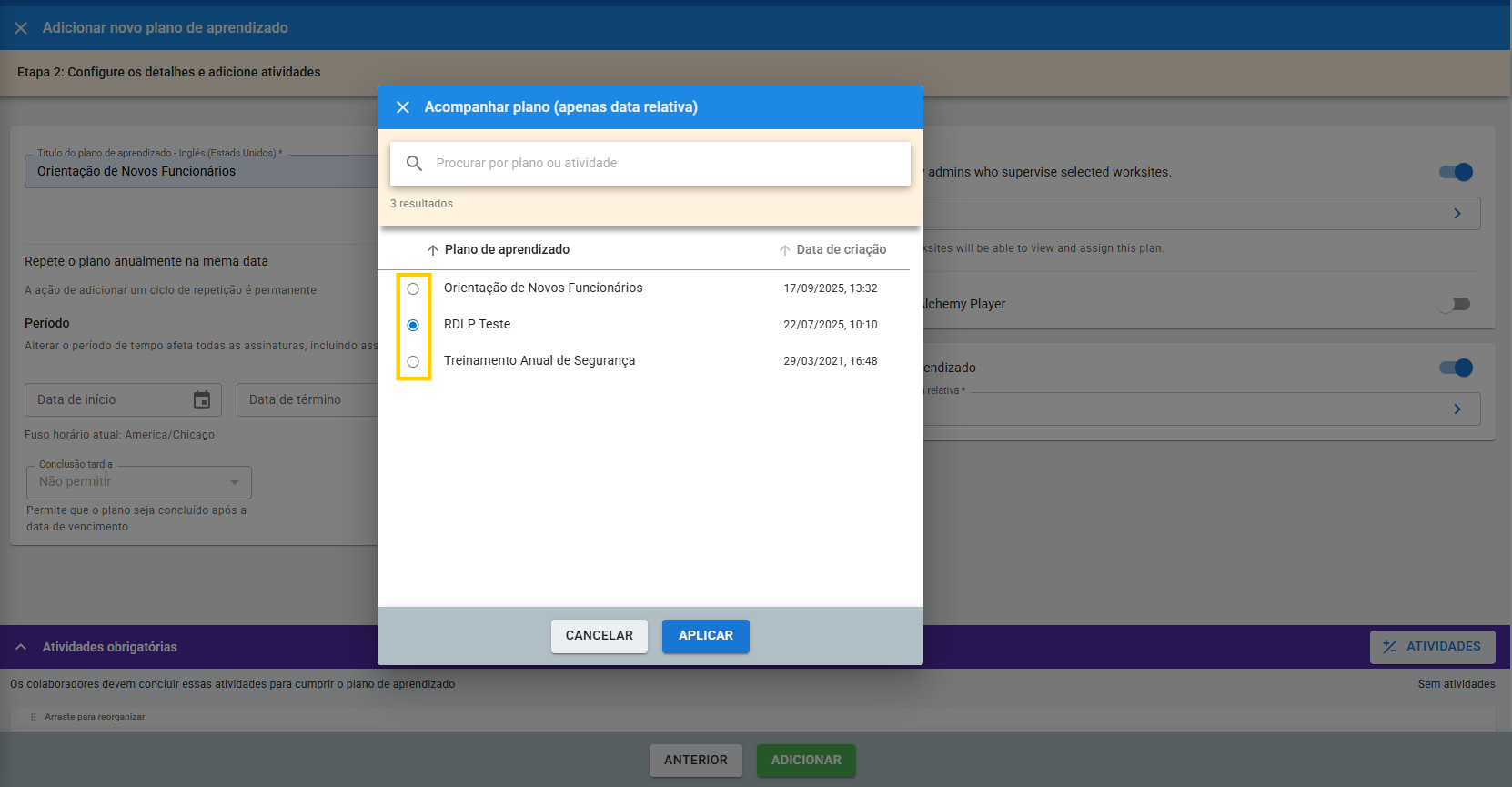Click the drag handle icon near Arraste para reorganizar
This screenshot has width=1512, height=787.
point(34,717)
